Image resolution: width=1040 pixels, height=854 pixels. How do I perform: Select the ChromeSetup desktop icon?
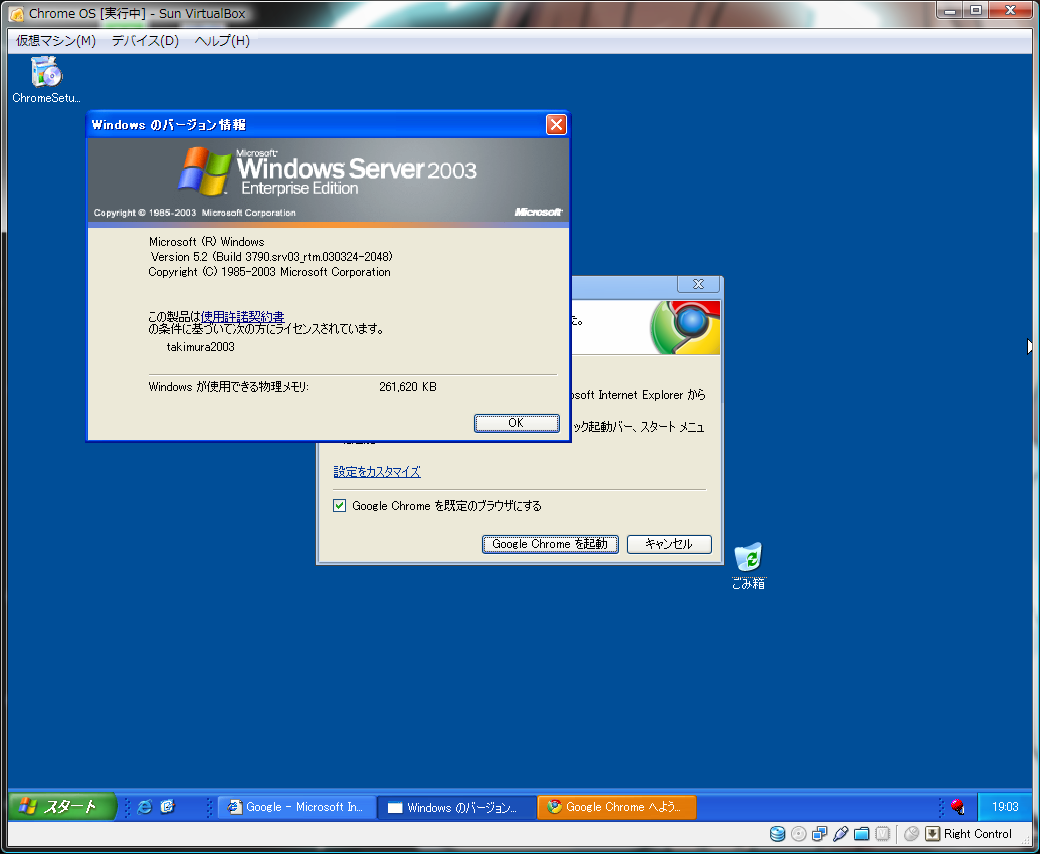[x=46, y=80]
